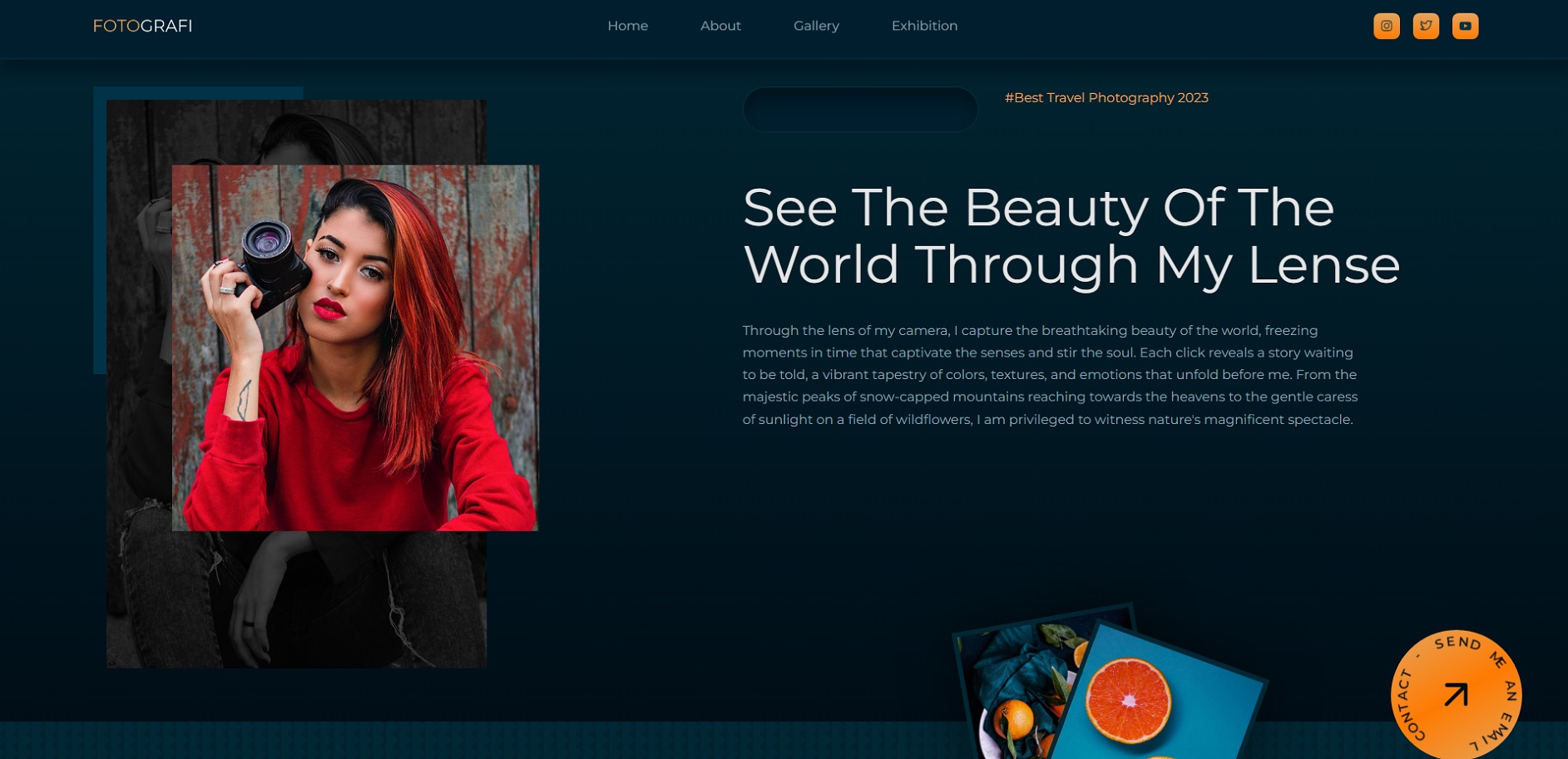The image size is (1568, 759).
Task: Click the empty dark pill-shaped field
Action: coord(860,110)
